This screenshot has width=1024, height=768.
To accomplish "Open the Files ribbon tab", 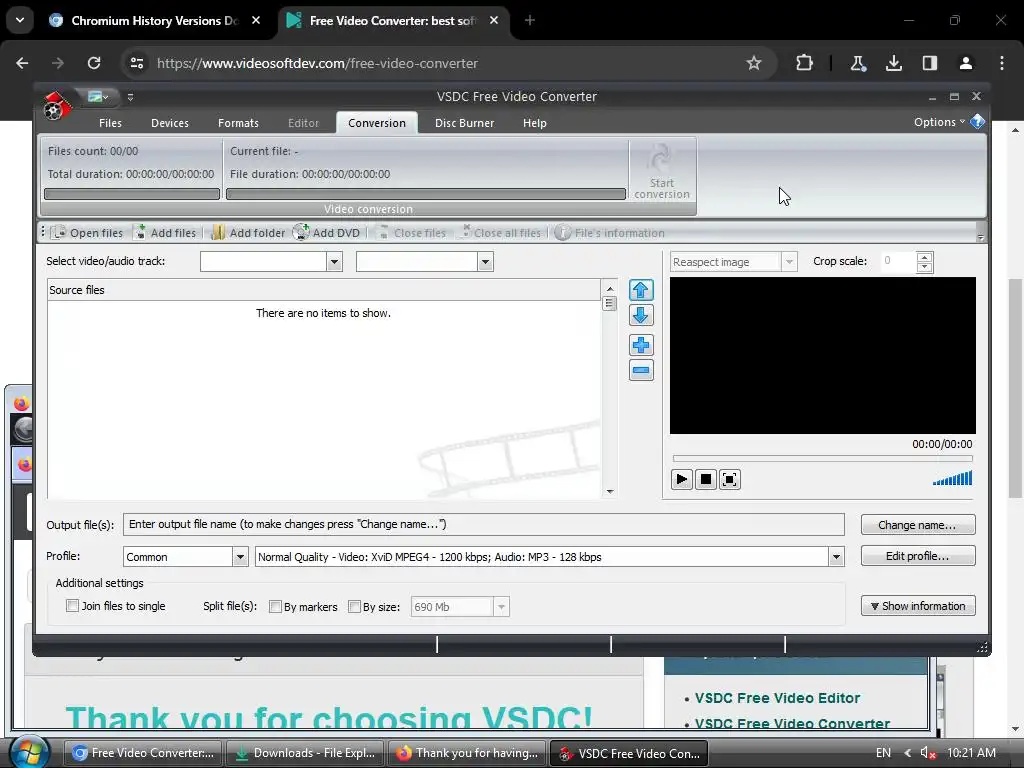I will [110, 123].
